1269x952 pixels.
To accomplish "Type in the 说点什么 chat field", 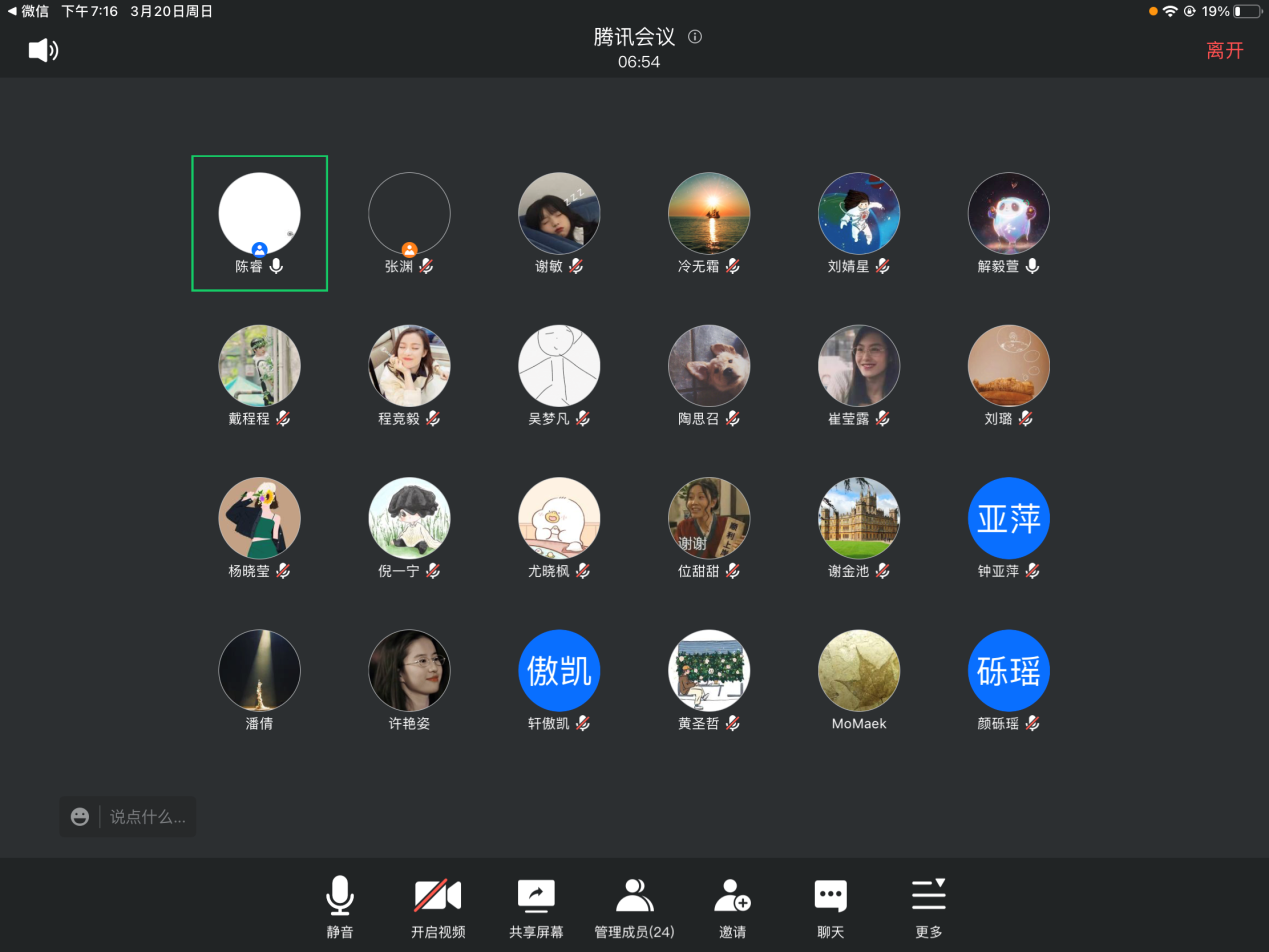I will pyautogui.click(x=147, y=817).
